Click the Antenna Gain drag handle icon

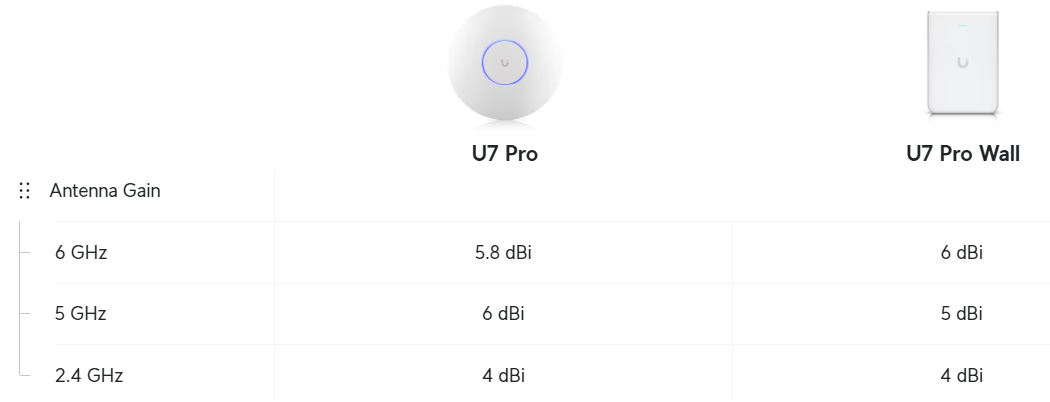pyautogui.click(x=25, y=191)
